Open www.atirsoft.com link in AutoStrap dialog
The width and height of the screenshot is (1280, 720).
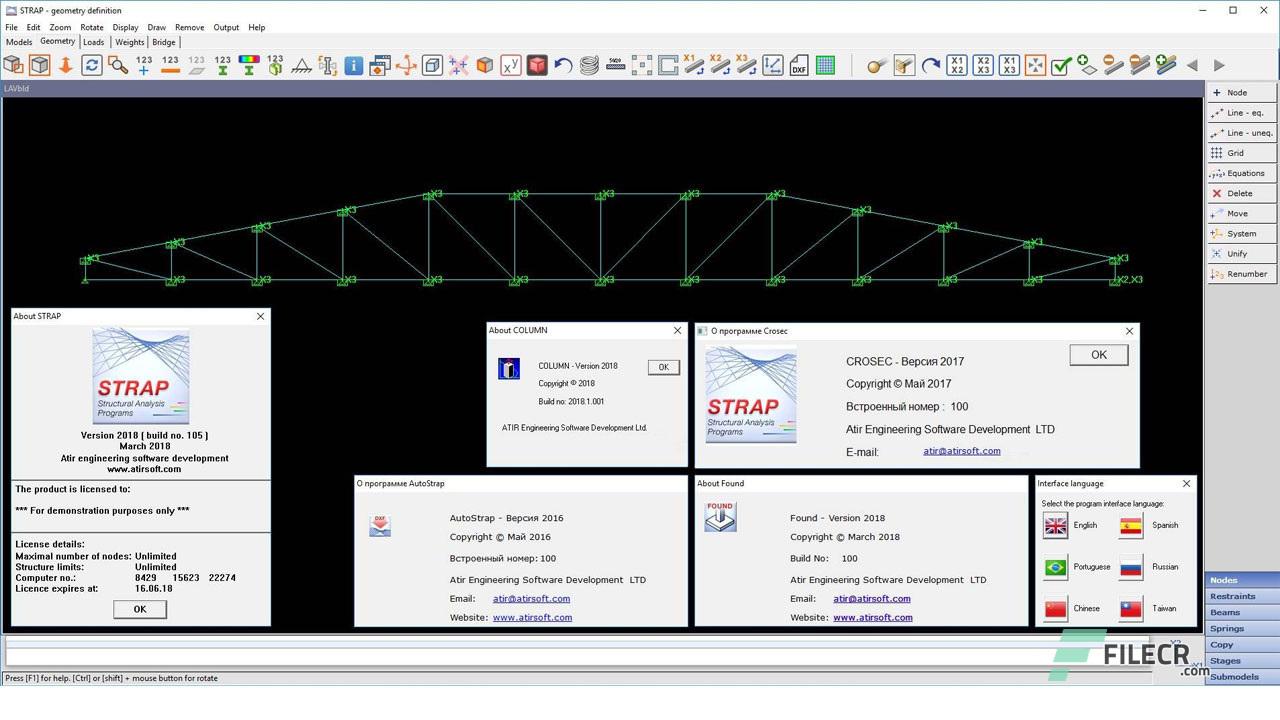click(532, 617)
